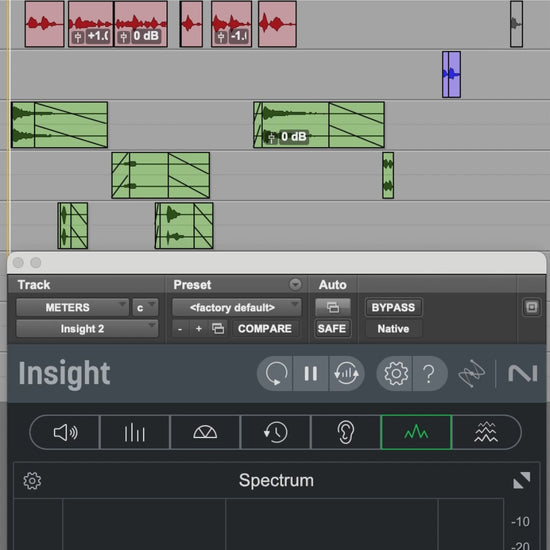This screenshot has width=550, height=550.
Task: Open Insight global settings gear
Action: click(396, 374)
